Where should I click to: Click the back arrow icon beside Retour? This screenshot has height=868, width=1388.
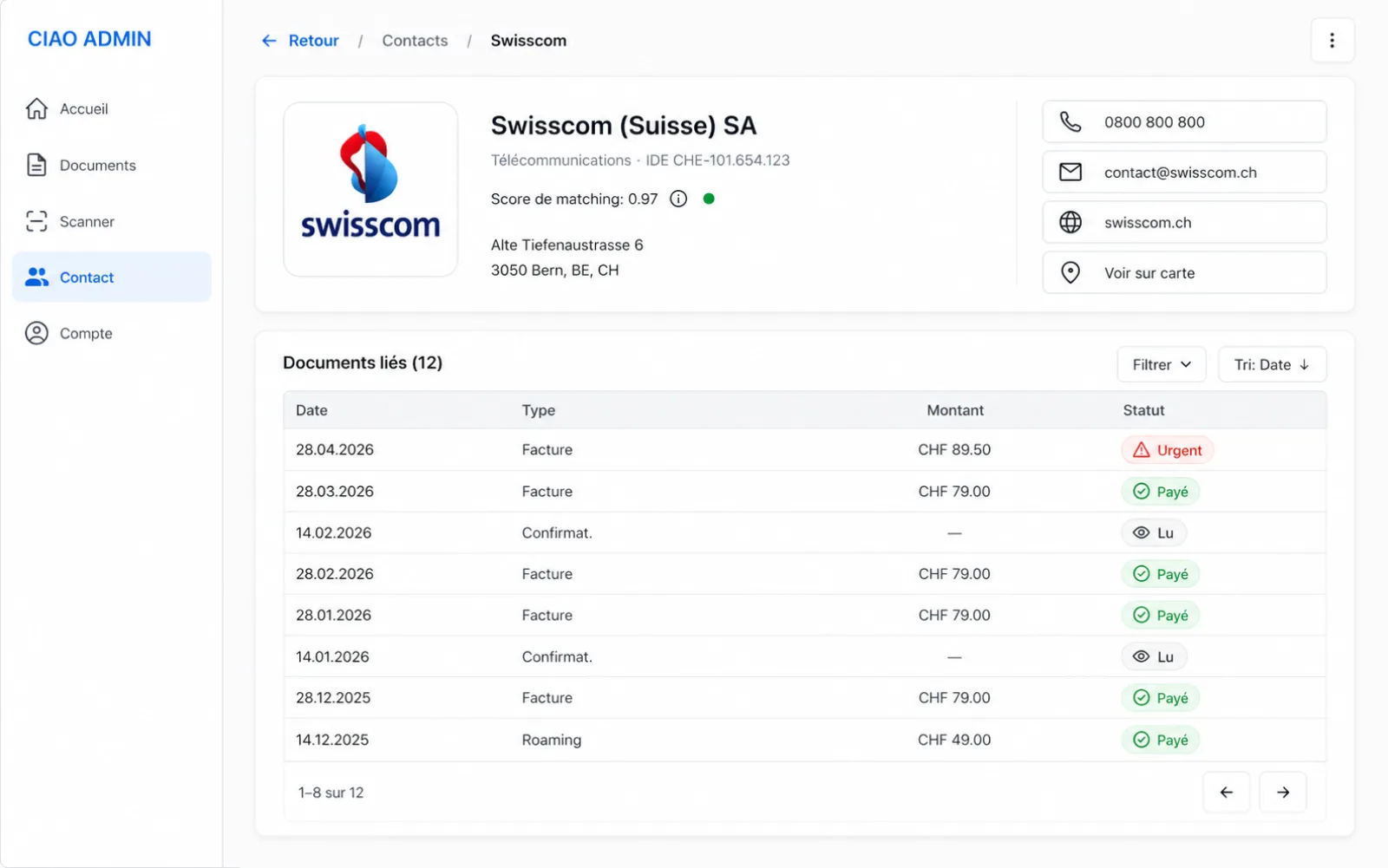click(x=269, y=41)
